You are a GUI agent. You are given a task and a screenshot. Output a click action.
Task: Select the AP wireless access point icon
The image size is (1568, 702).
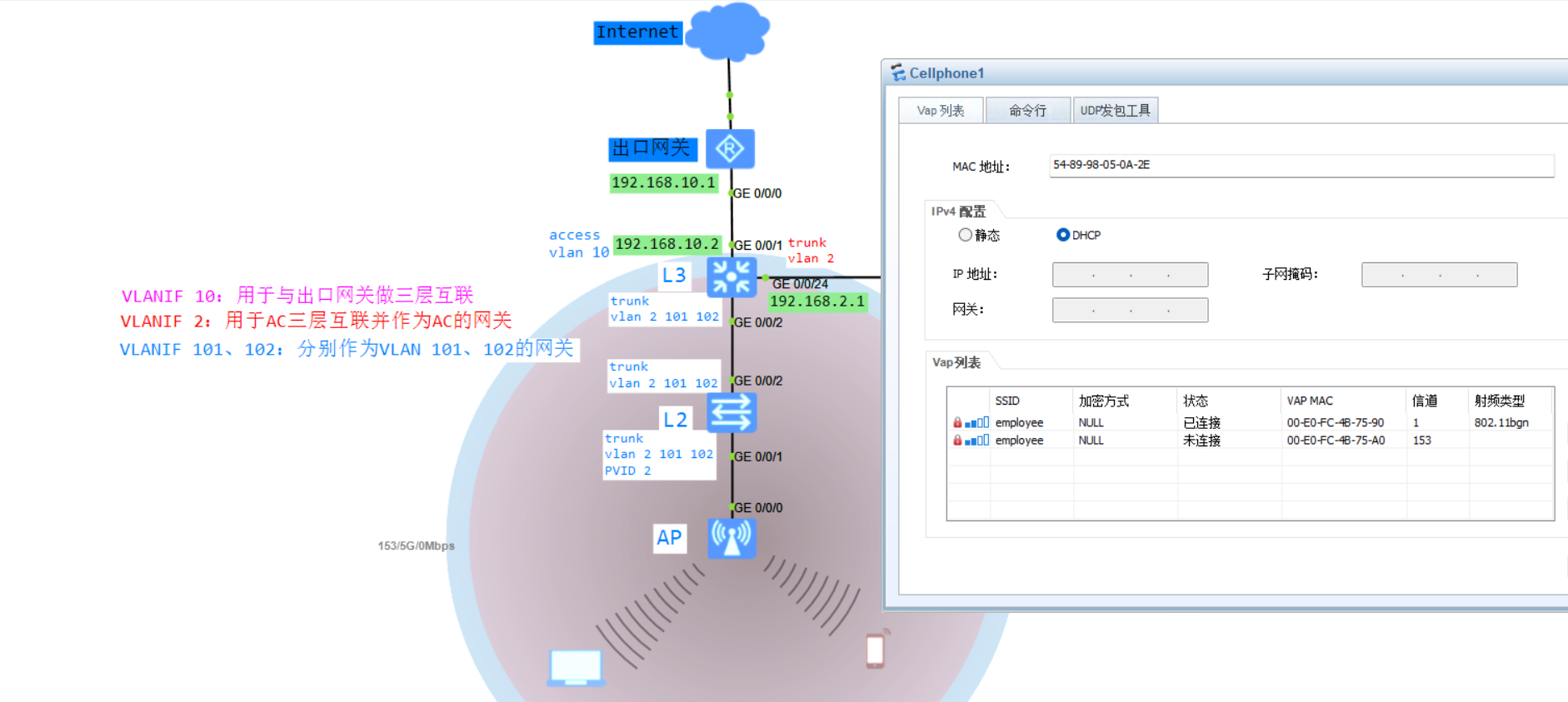click(732, 538)
